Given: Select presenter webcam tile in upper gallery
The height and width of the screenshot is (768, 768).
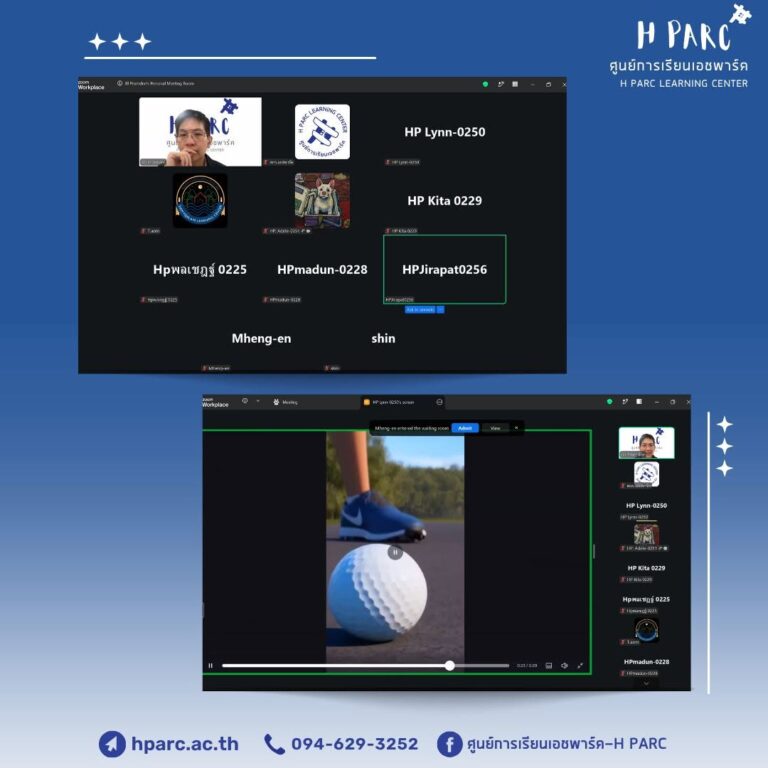Looking at the screenshot, I should [200, 132].
